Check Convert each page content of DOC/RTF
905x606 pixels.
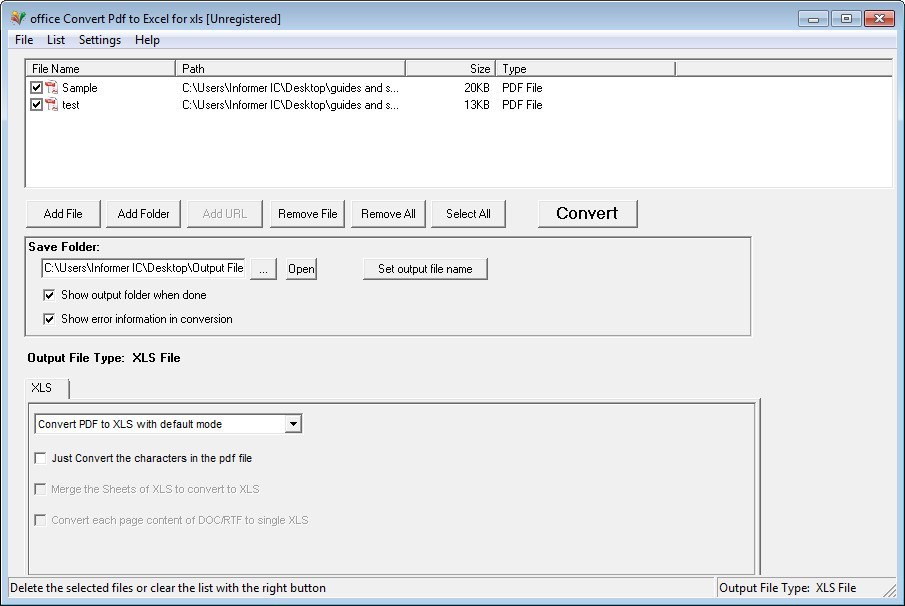pos(40,520)
